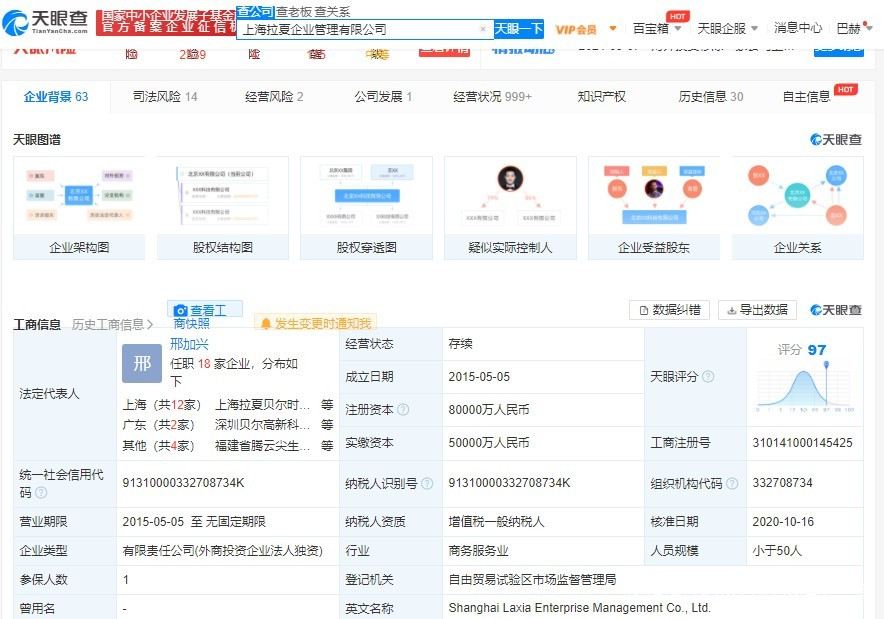
Task: Open legal representative 邢加兴 profile link
Action: pyautogui.click(x=189, y=344)
